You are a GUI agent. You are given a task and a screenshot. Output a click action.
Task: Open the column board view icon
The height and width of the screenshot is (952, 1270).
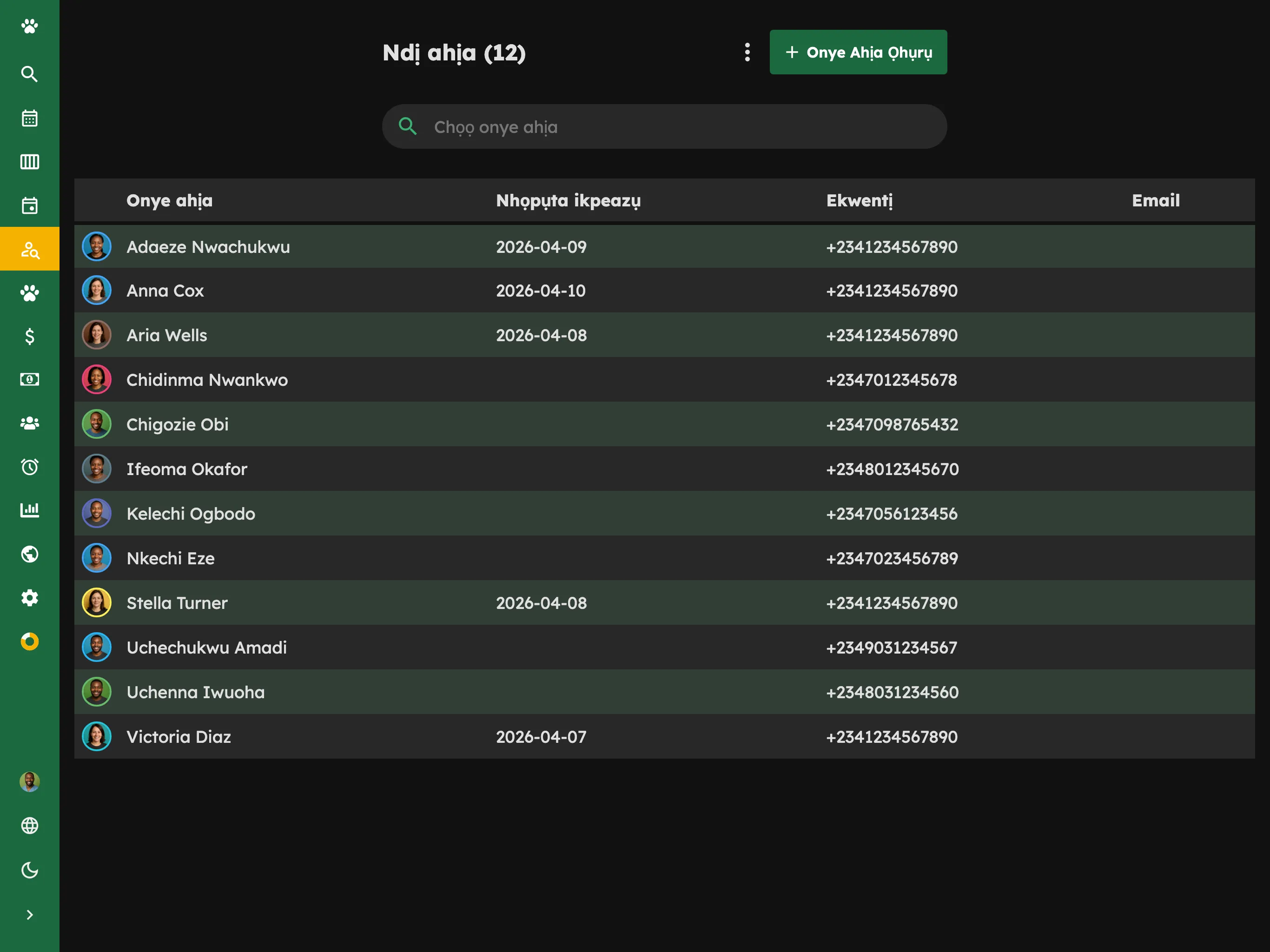(x=29, y=162)
